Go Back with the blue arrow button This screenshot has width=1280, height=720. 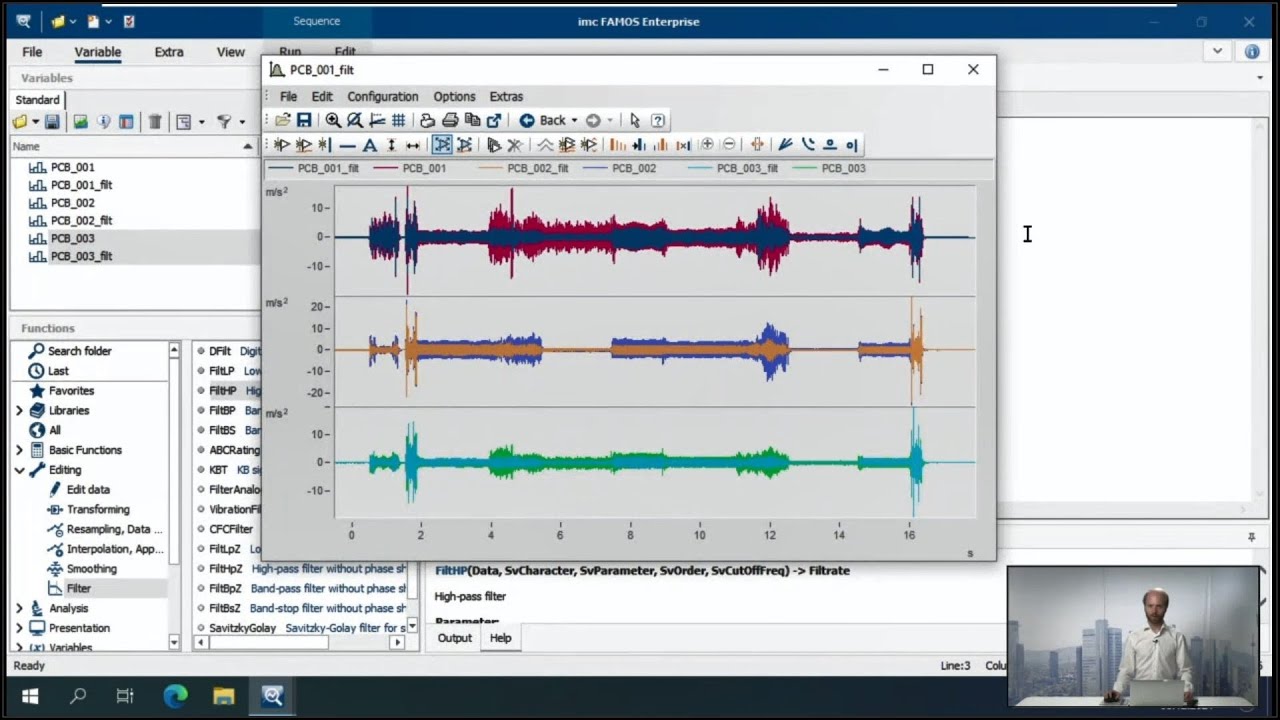coord(527,120)
